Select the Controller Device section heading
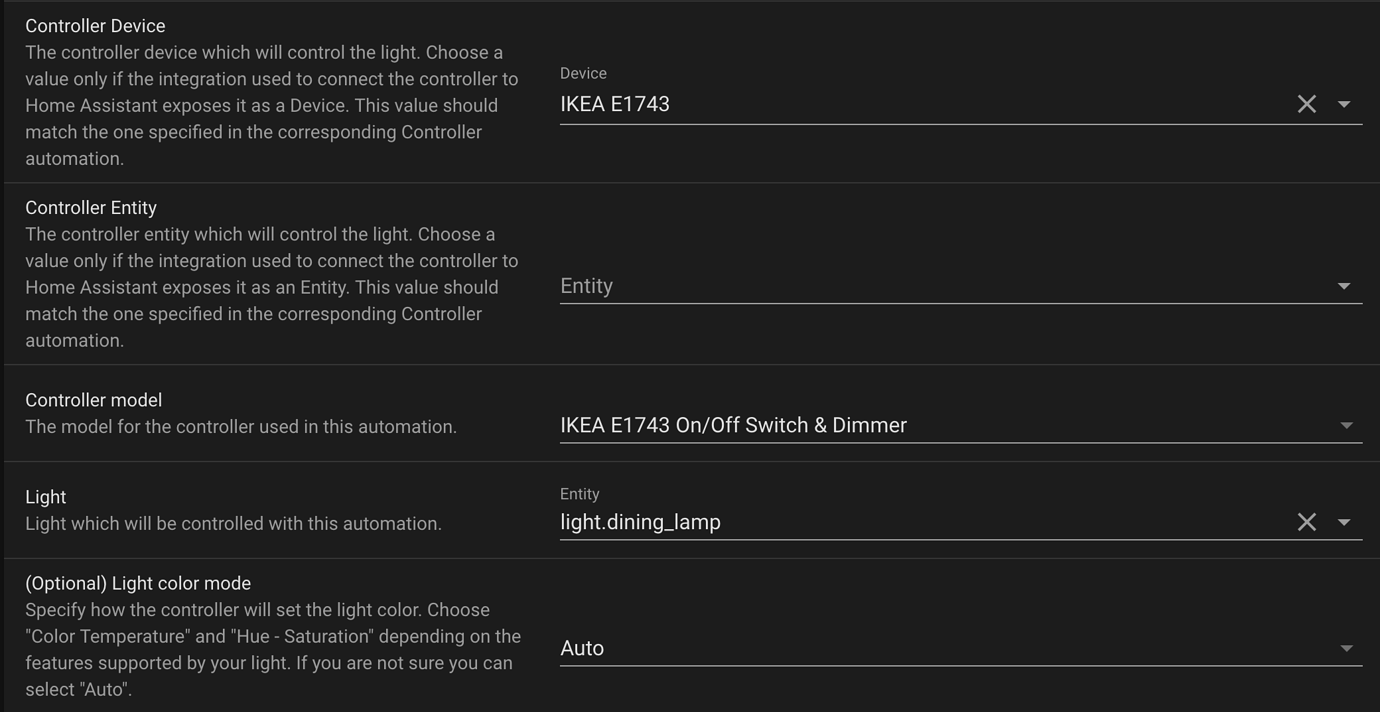The height and width of the screenshot is (712, 1380). 95,25
